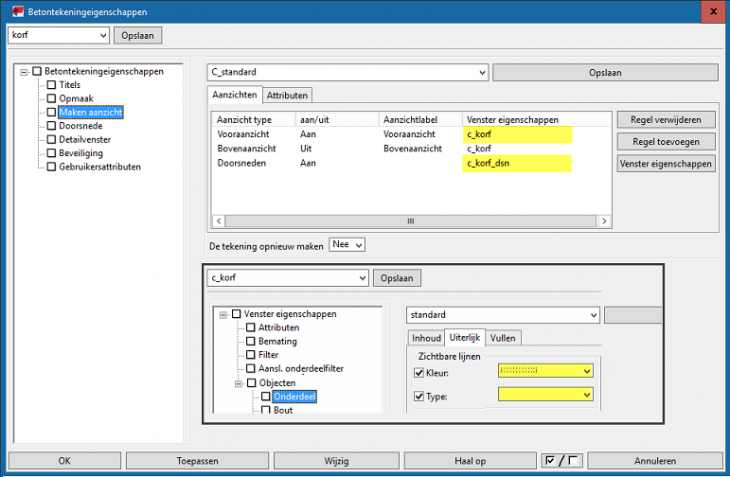Screen dimensions: 730x477
Task: Toggle the Type checkbox under Zichtbare lijnen
Action: pyautogui.click(x=419, y=396)
